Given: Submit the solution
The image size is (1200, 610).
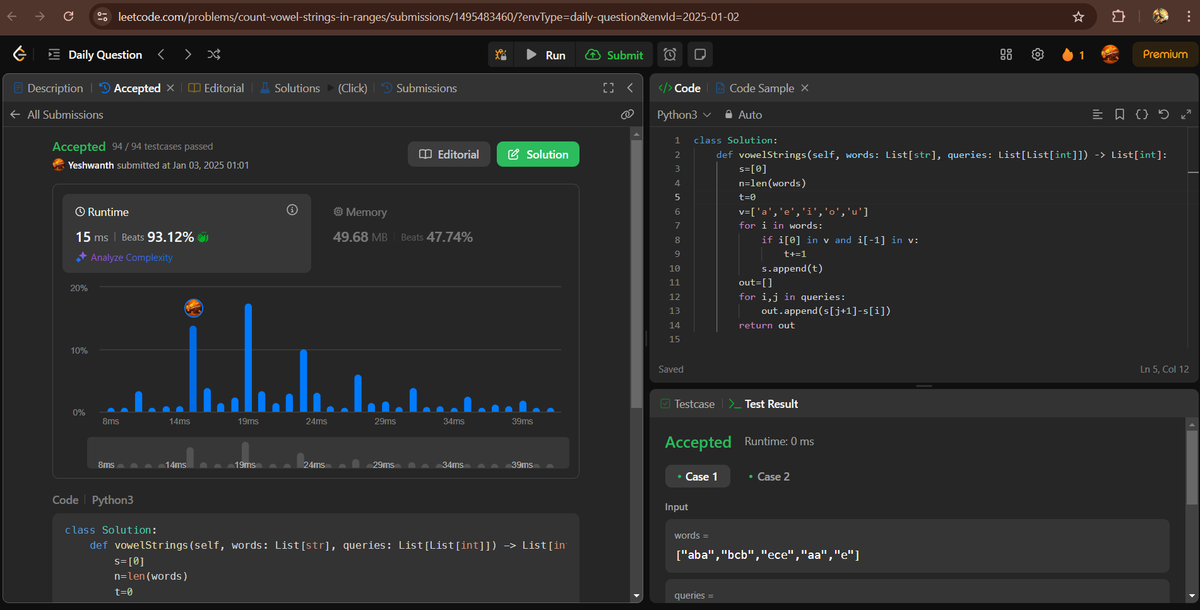Looking at the screenshot, I should coord(614,54).
